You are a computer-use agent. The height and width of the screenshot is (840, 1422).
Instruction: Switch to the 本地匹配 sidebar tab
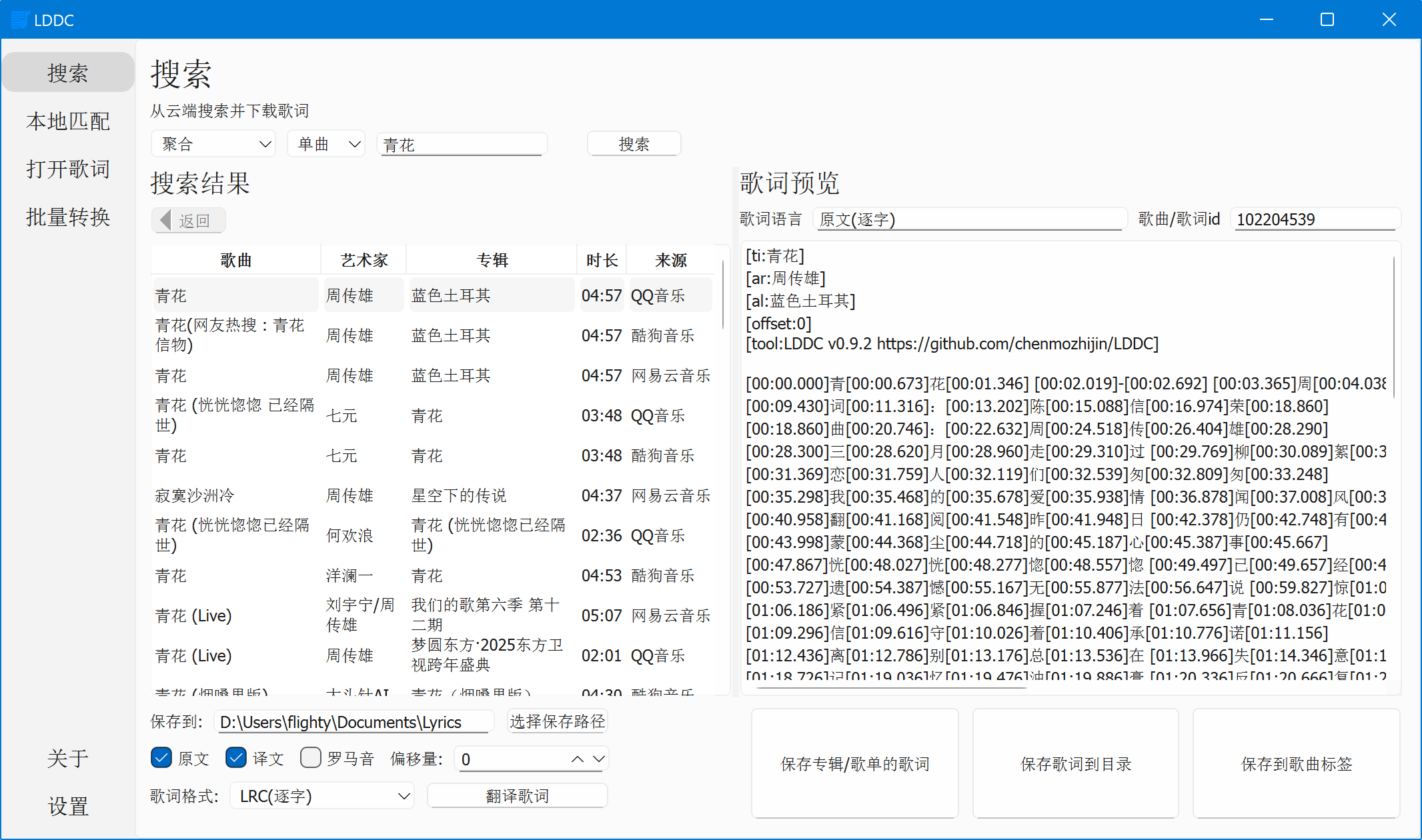pos(68,121)
